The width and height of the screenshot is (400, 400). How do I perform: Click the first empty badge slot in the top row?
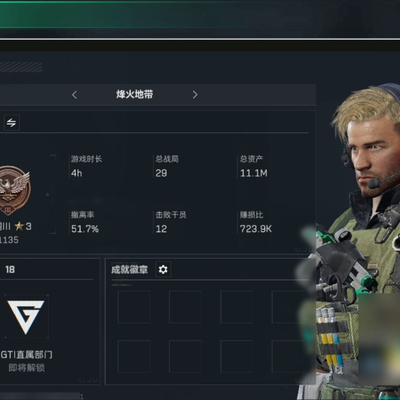pyautogui.click(x=134, y=307)
